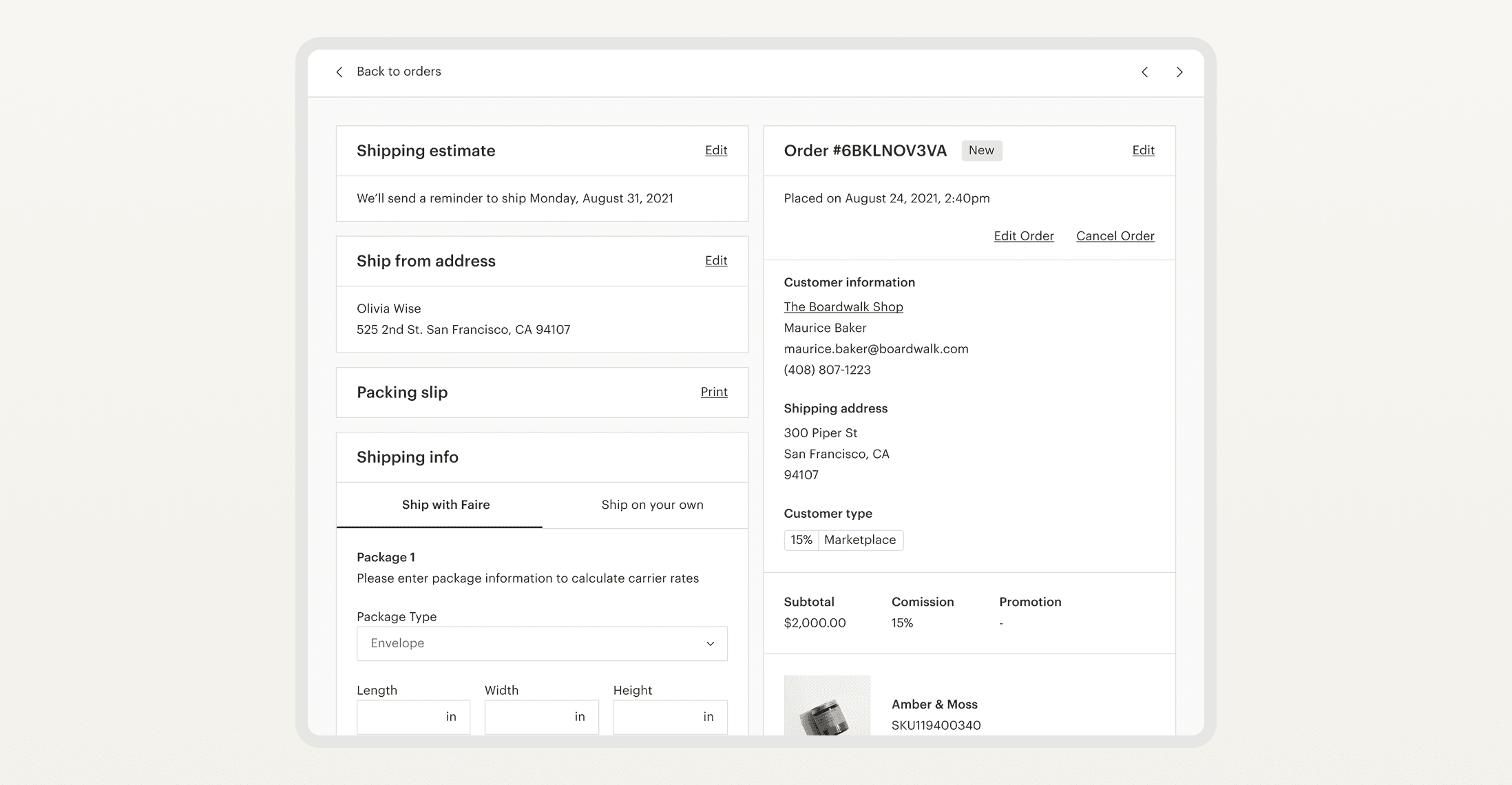Open The Boardwalk Shop customer link
The width and height of the screenshot is (1512, 785).
(x=843, y=307)
